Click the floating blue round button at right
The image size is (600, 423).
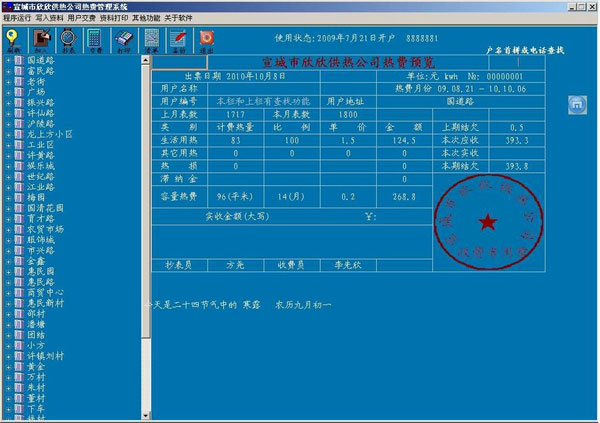pyautogui.click(x=577, y=105)
